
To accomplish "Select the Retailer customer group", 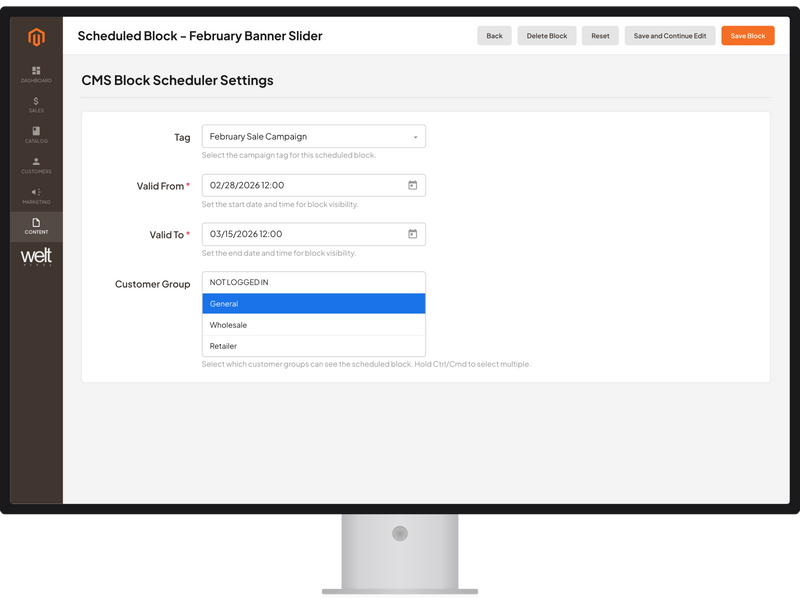I will [x=313, y=348].
